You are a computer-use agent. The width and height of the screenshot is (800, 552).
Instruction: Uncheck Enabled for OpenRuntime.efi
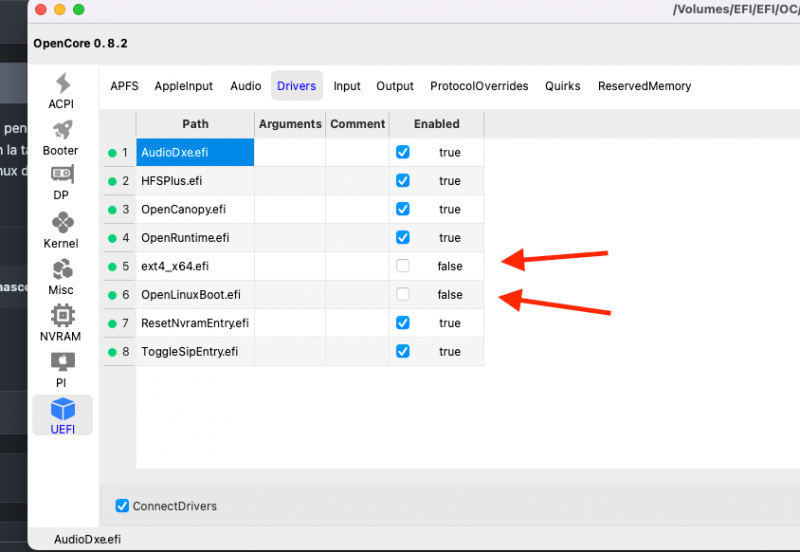coord(403,237)
